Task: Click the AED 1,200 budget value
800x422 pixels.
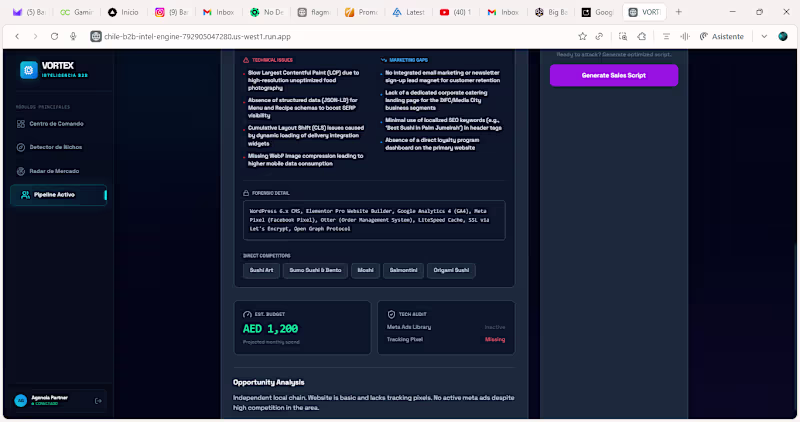Action: (x=270, y=329)
